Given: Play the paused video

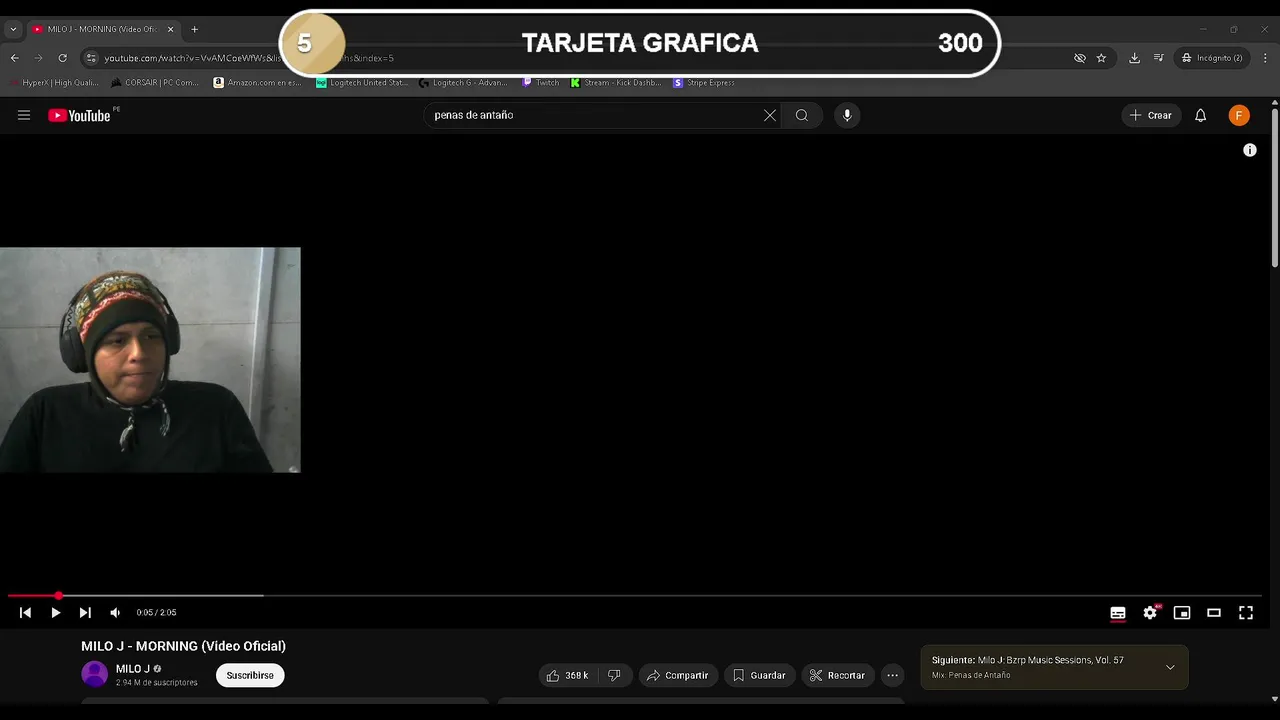Looking at the screenshot, I should coord(55,613).
